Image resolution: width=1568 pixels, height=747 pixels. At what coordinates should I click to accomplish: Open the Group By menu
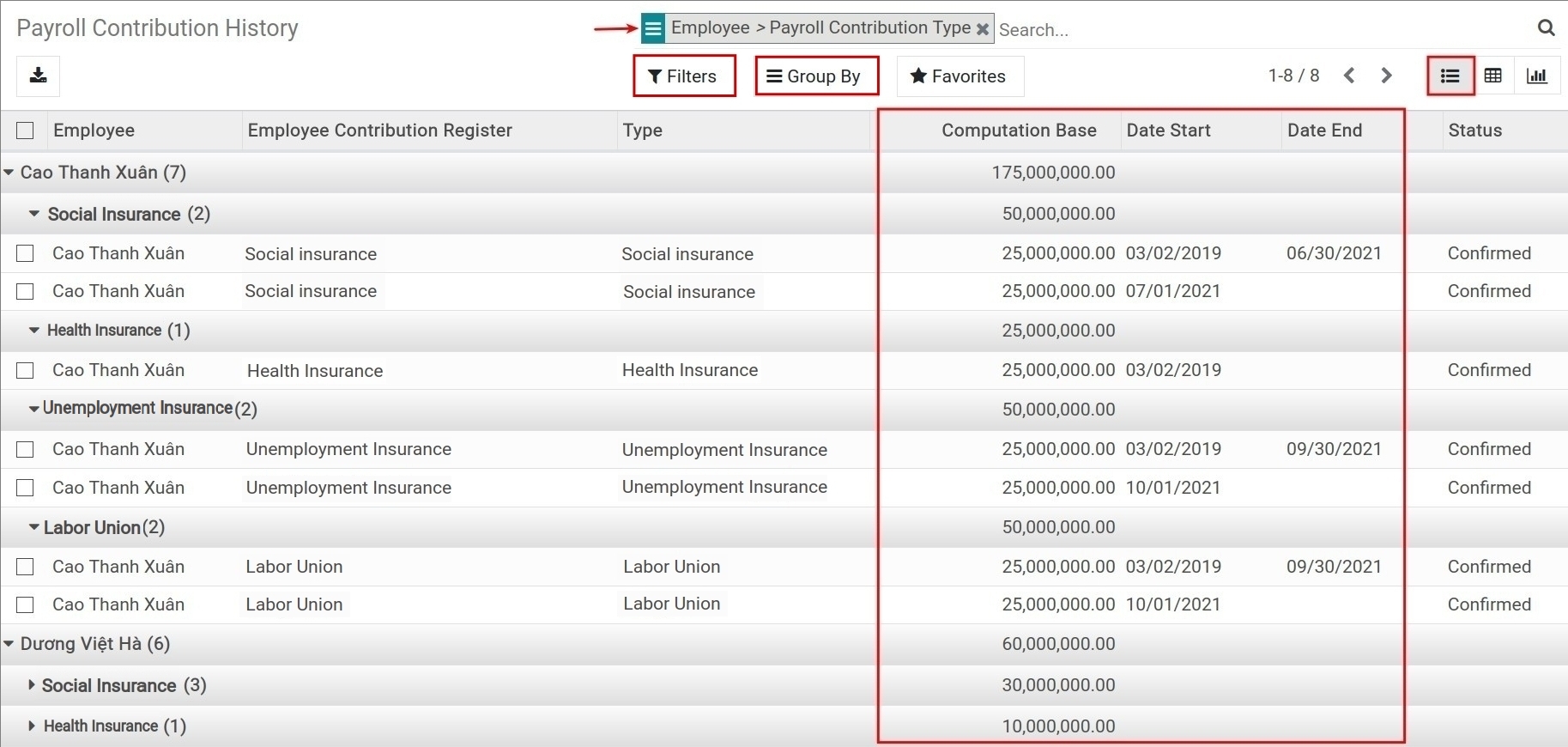(816, 76)
